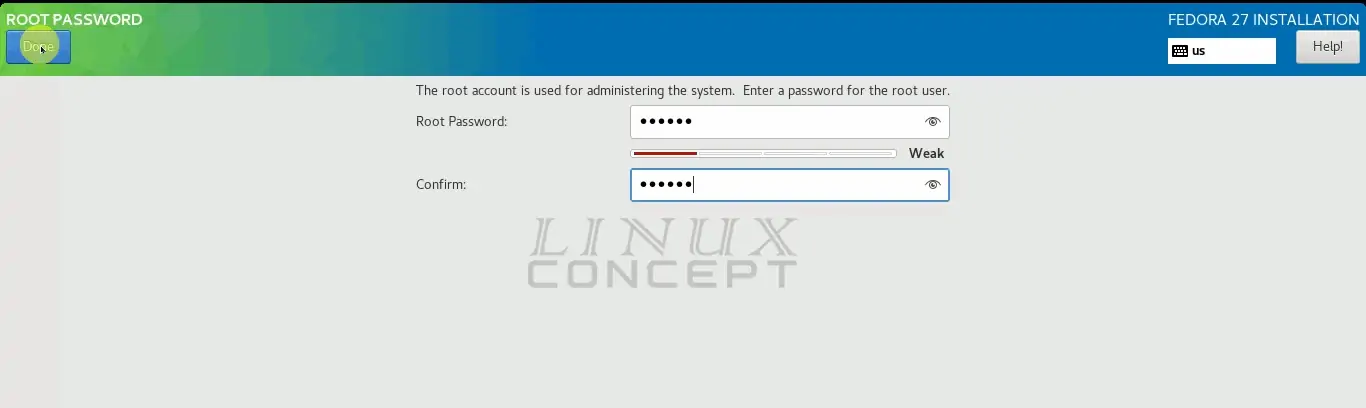Image resolution: width=1366 pixels, height=408 pixels.
Task: Open the Help! button
Action: 1327,47
